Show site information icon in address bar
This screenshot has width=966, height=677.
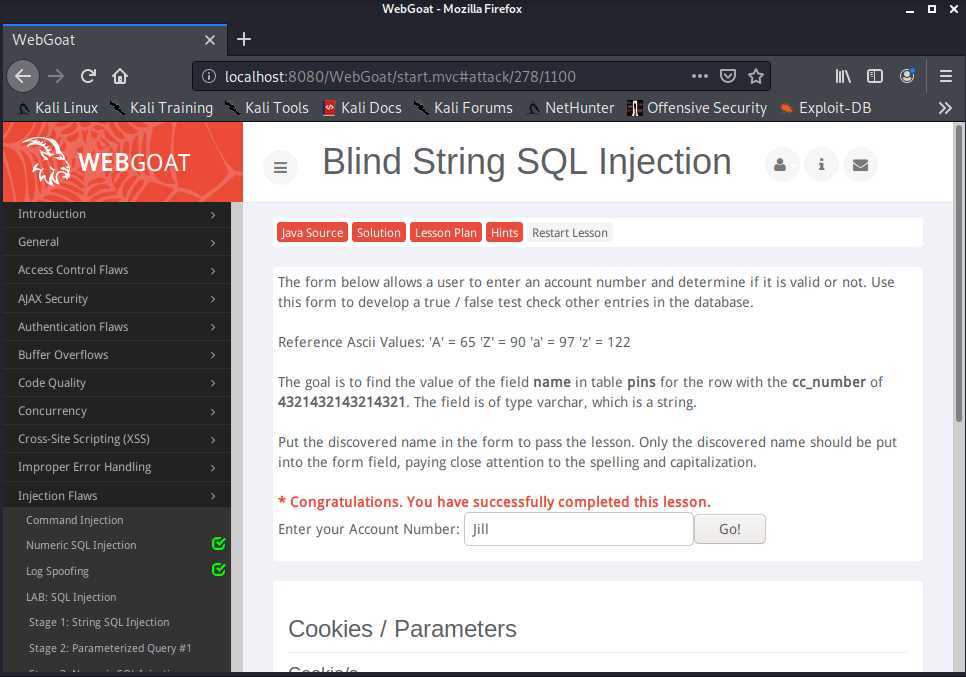[209, 76]
